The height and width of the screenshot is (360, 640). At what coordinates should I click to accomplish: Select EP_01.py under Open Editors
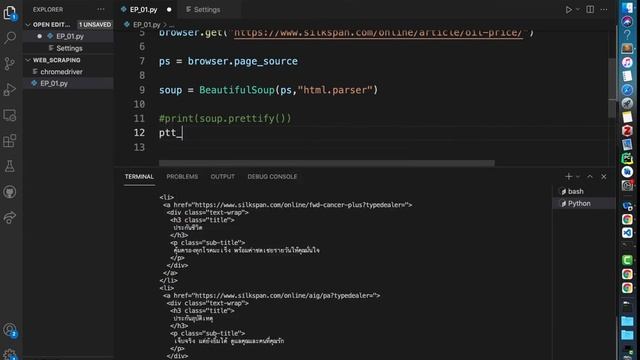[70, 36]
